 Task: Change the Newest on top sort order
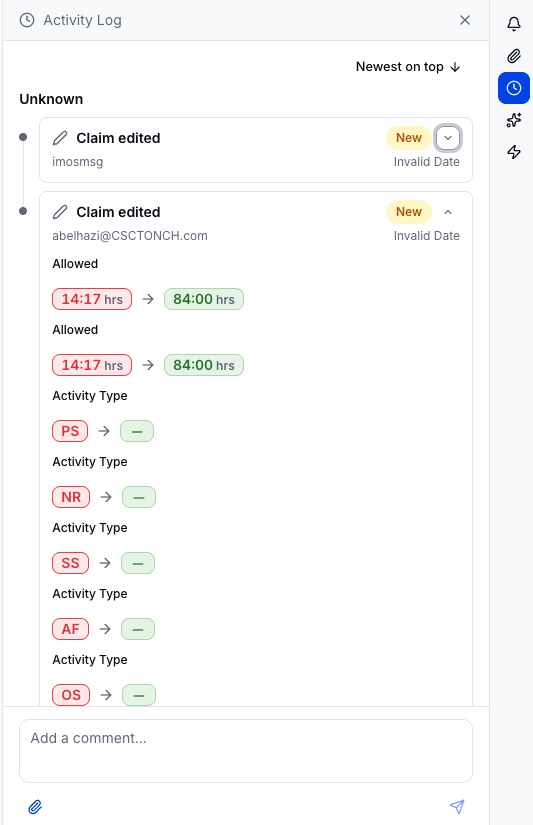408,67
